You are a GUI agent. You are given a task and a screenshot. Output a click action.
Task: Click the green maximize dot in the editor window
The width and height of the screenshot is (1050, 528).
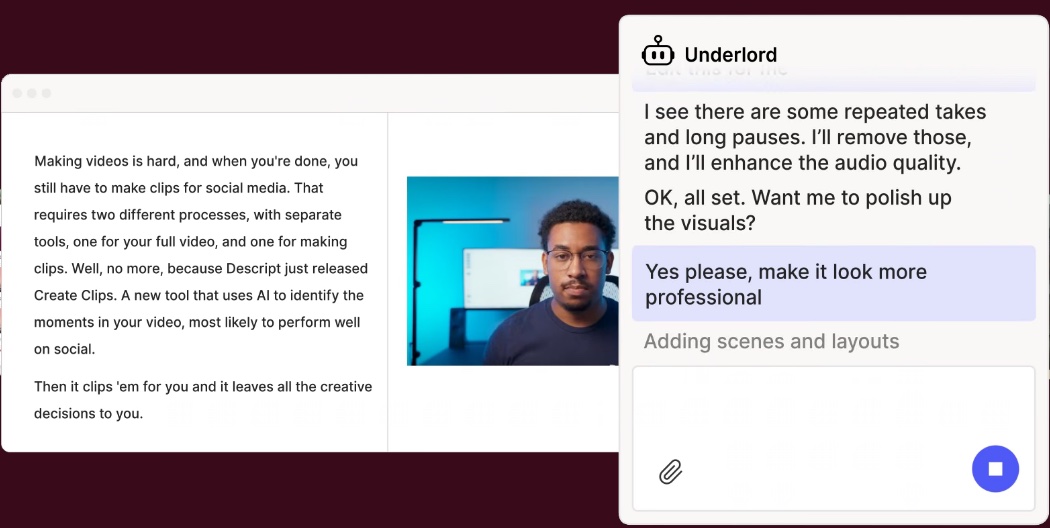[x=46, y=93]
